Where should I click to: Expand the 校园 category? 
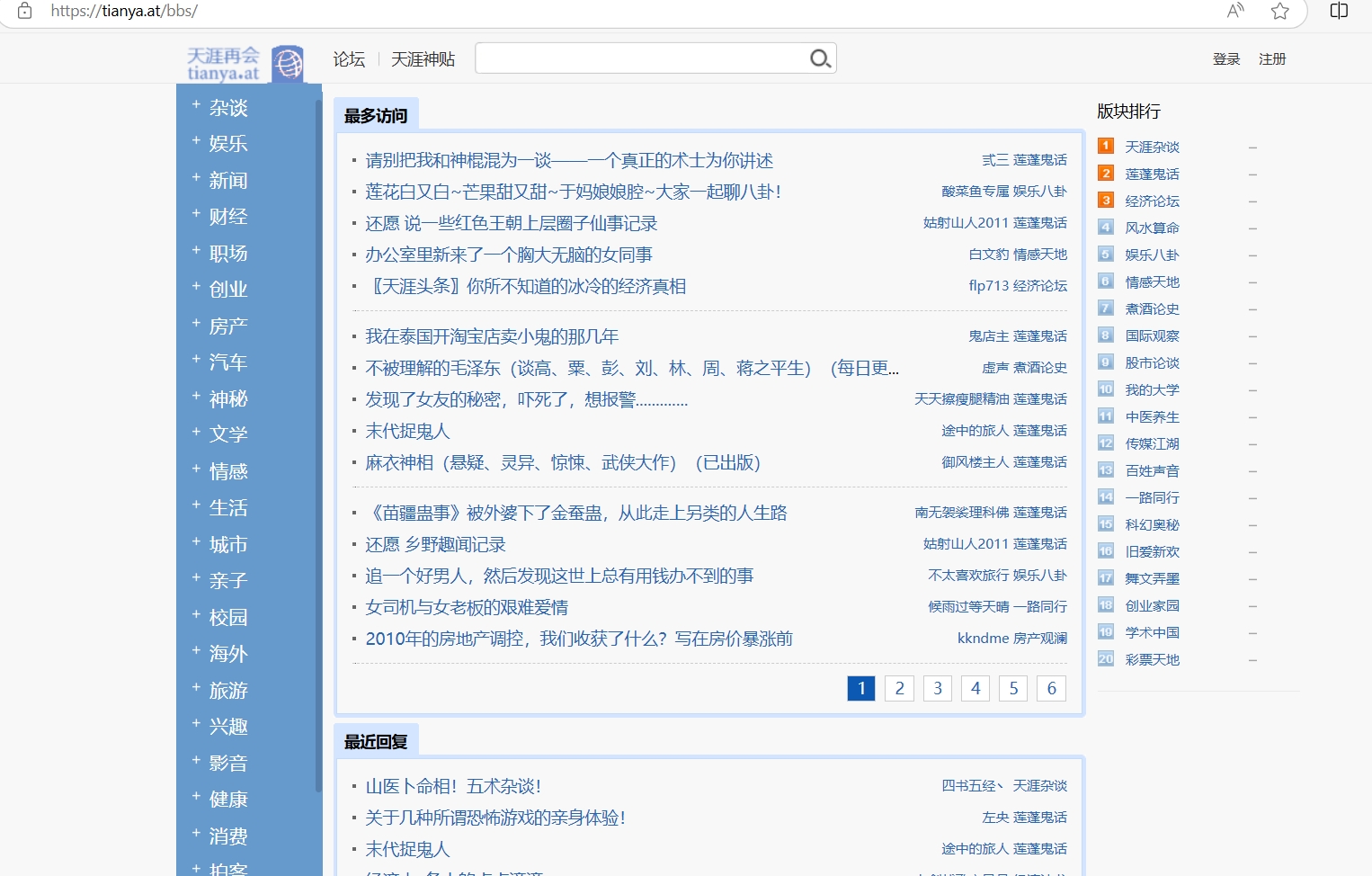coord(228,618)
